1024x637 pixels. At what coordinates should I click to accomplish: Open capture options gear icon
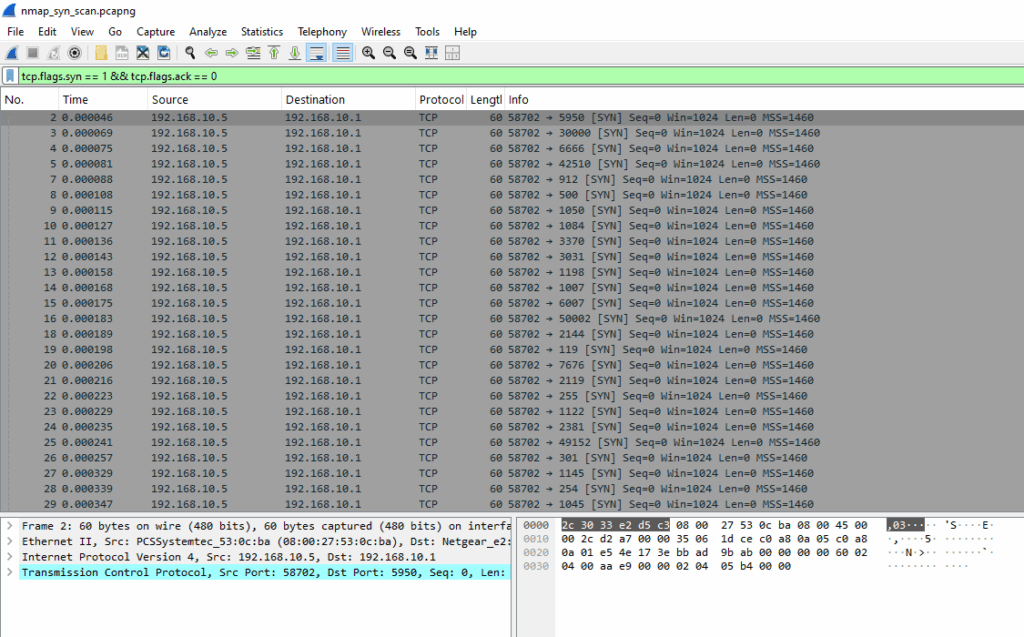click(74, 53)
